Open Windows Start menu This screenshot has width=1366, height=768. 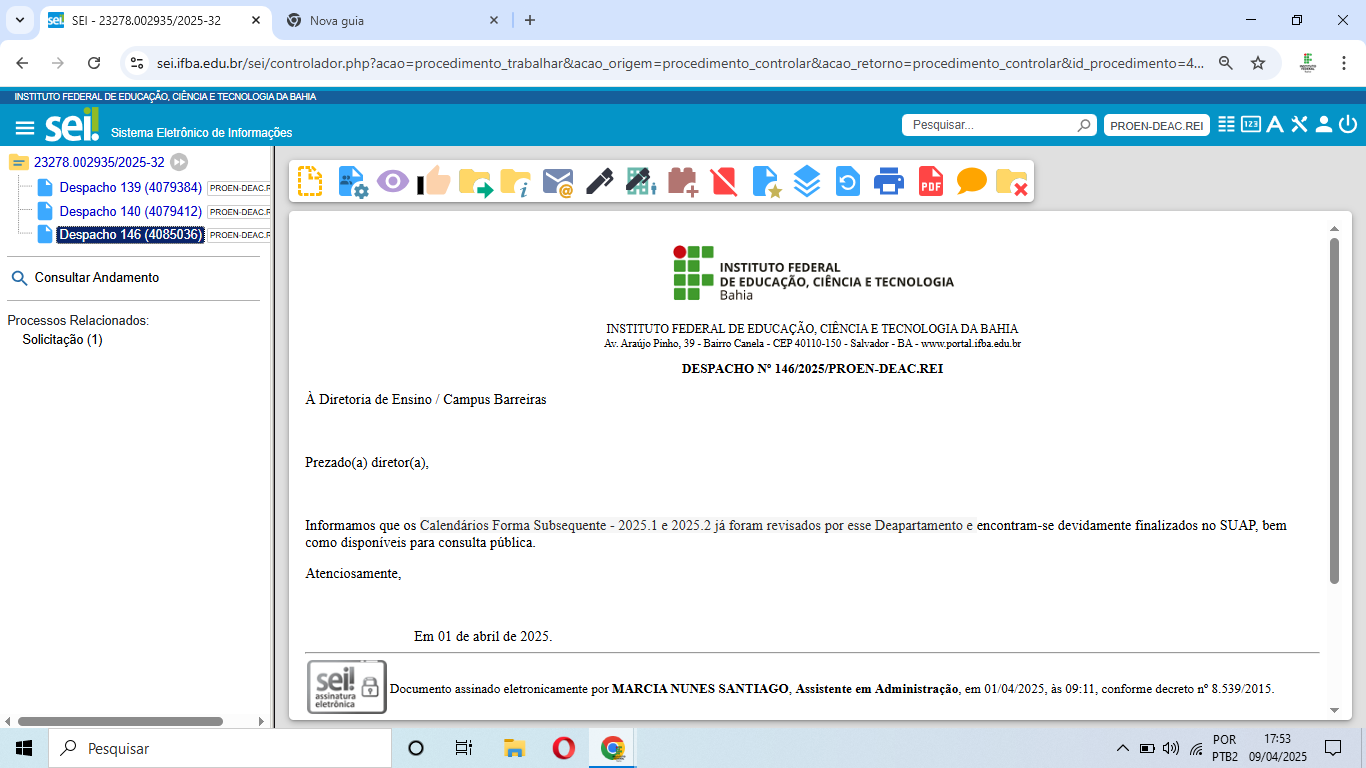pyautogui.click(x=24, y=748)
